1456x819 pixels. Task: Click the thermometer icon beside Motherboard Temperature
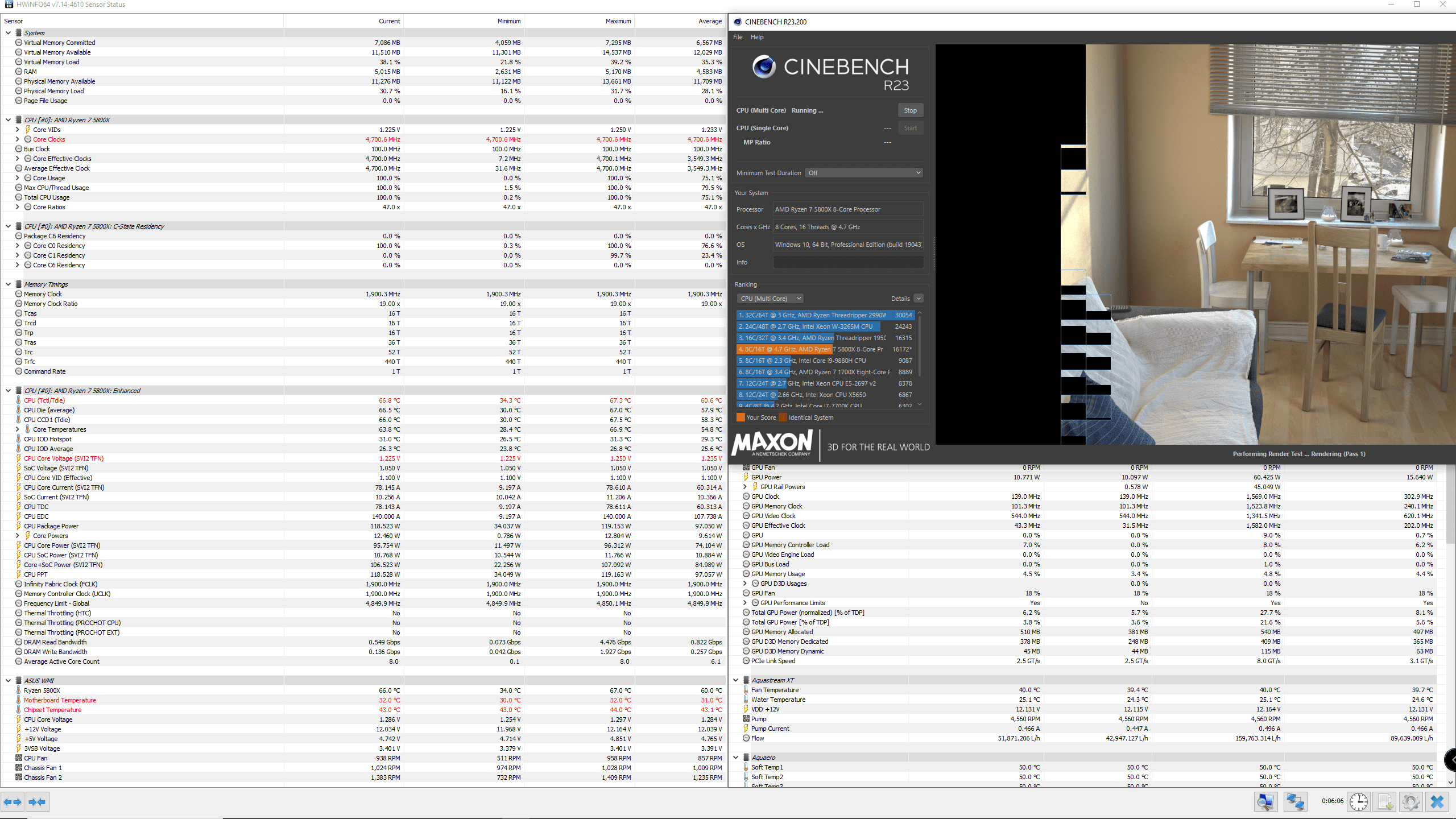coord(19,700)
